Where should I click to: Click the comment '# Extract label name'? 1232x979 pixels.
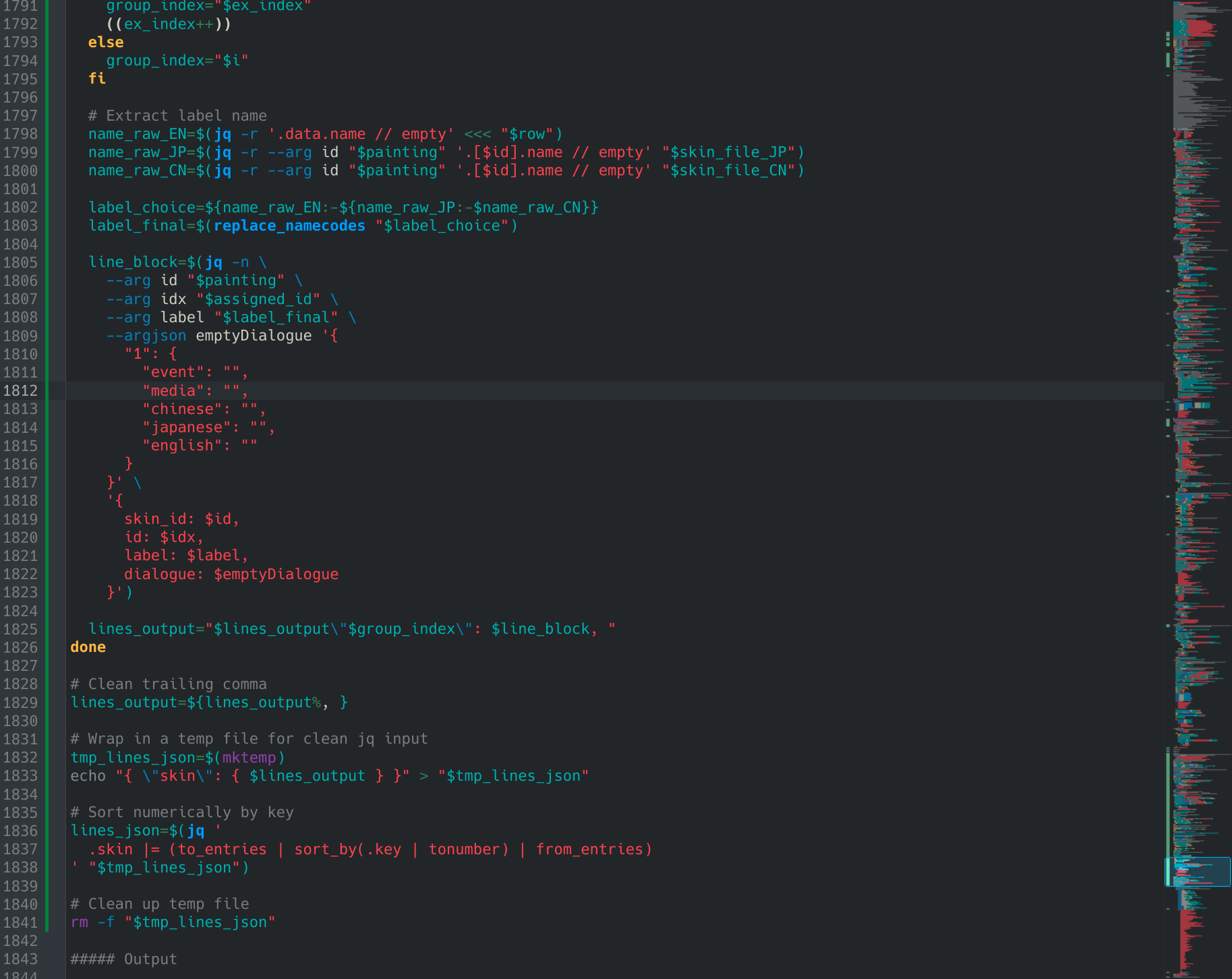tap(177, 115)
